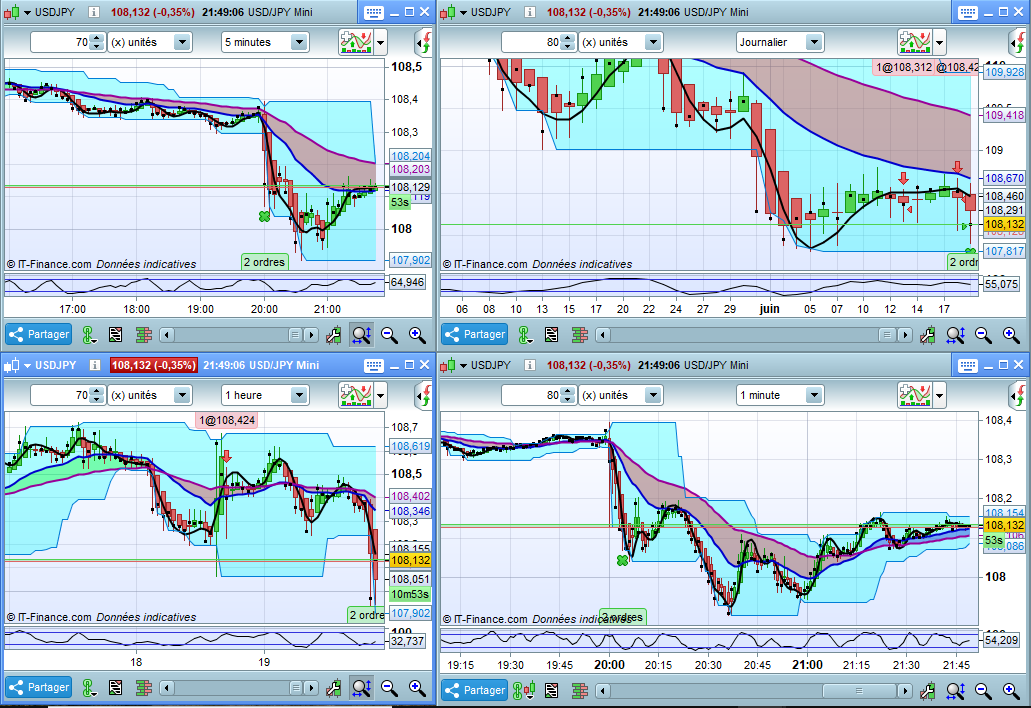The width and height of the screenshot is (1031, 708).
Task: Click units field showing 80 in Journalier chart
Action: [531, 43]
